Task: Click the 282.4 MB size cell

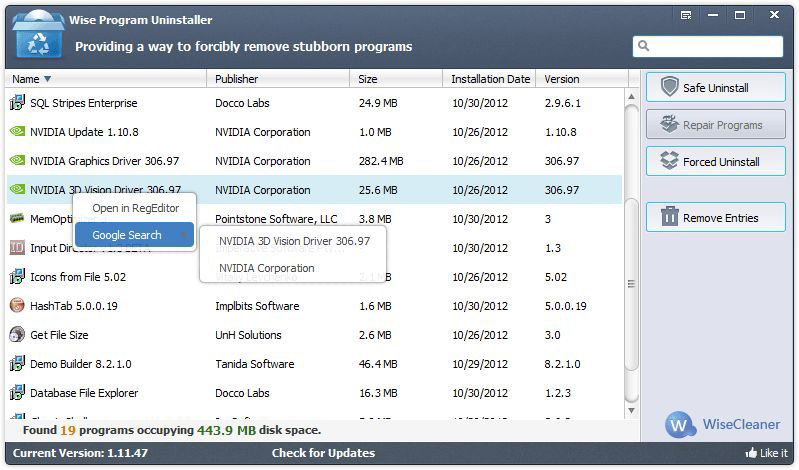Action: coord(381,161)
